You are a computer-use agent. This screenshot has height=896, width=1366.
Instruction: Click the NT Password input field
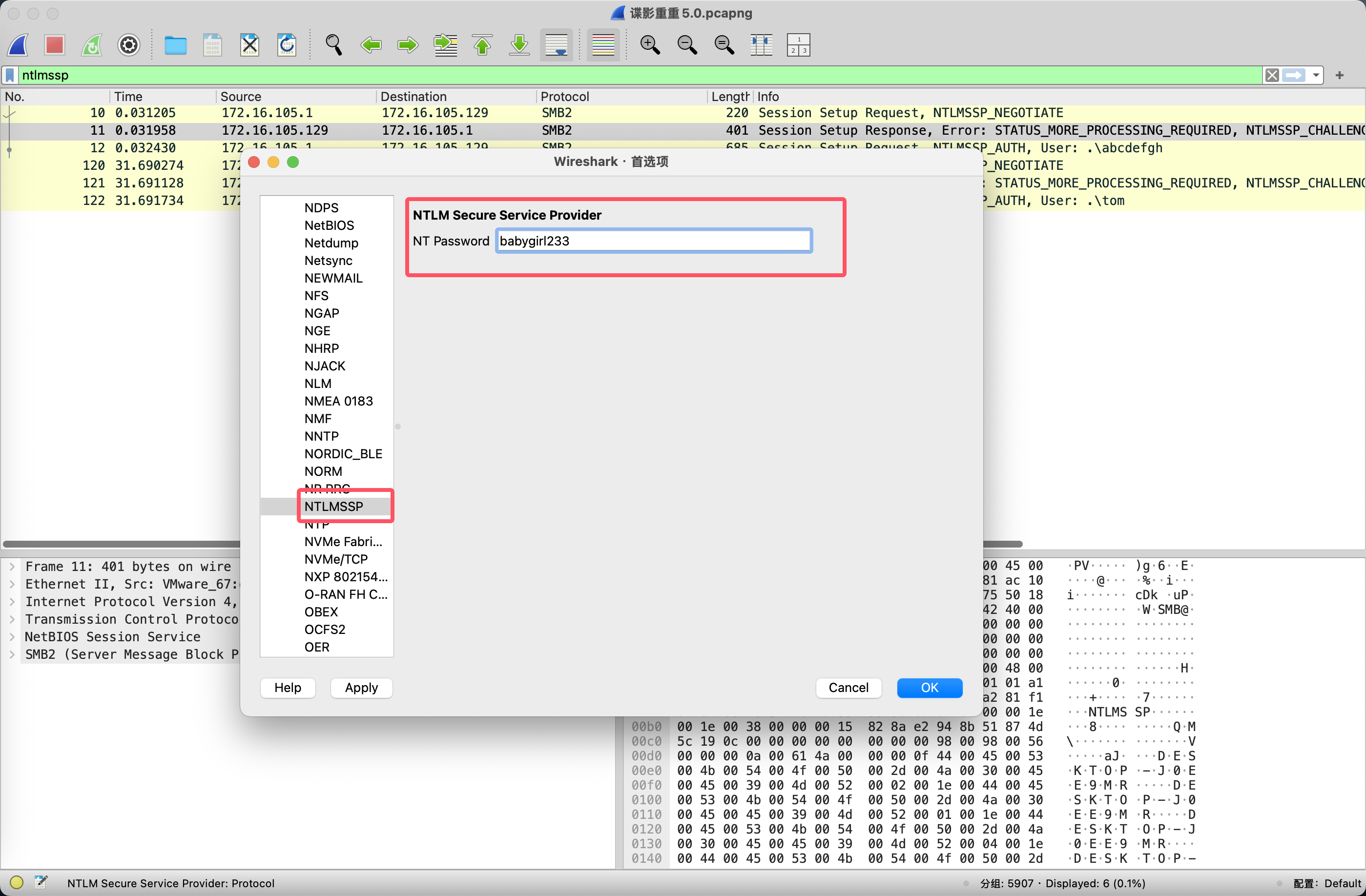[x=654, y=241]
